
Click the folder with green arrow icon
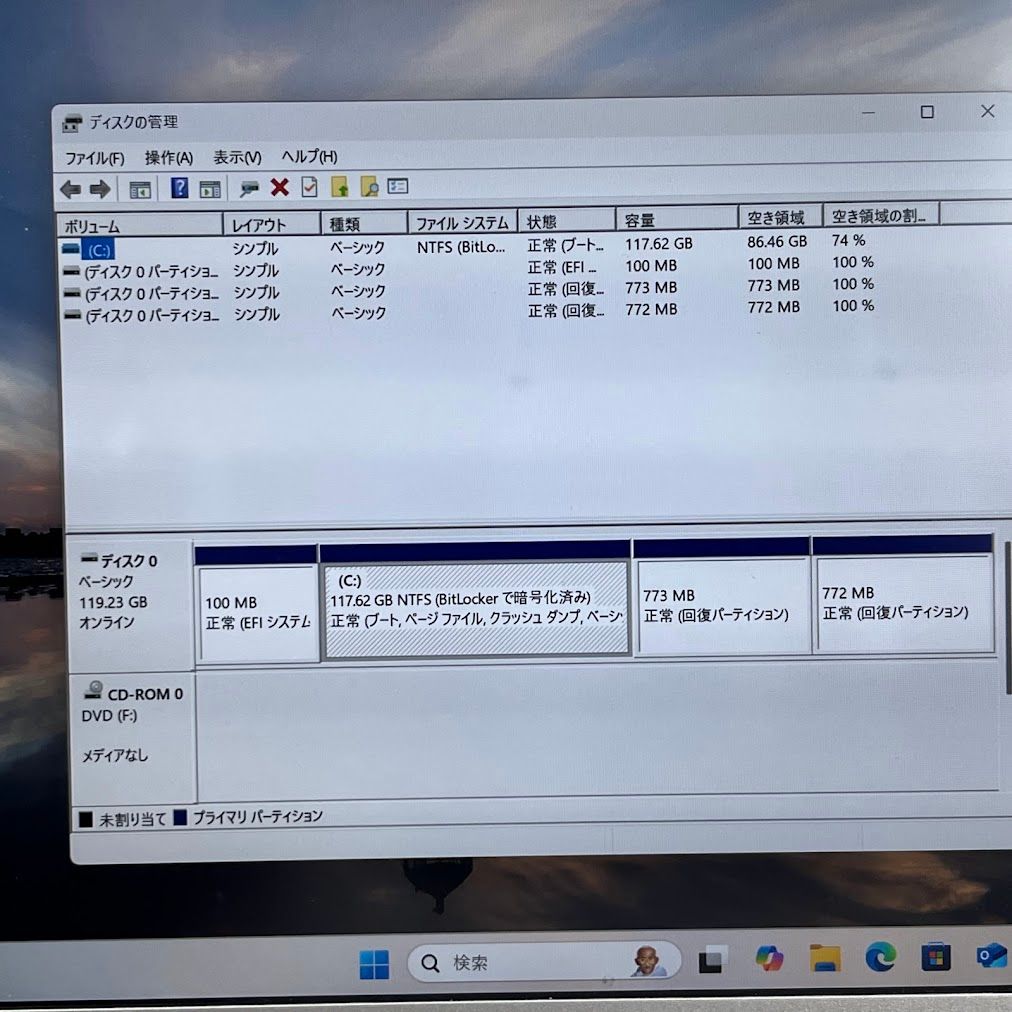340,187
